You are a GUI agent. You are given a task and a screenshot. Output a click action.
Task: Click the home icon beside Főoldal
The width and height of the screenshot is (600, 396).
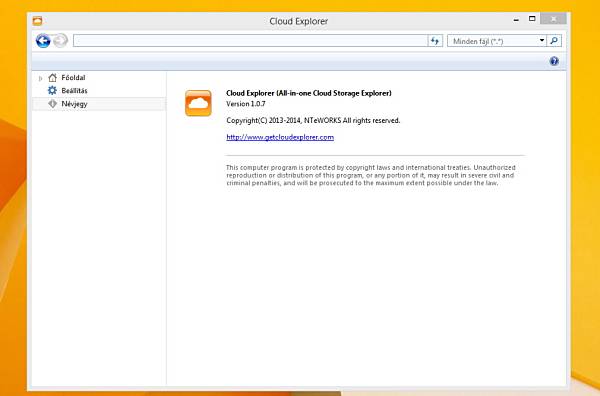pyautogui.click(x=52, y=78)
